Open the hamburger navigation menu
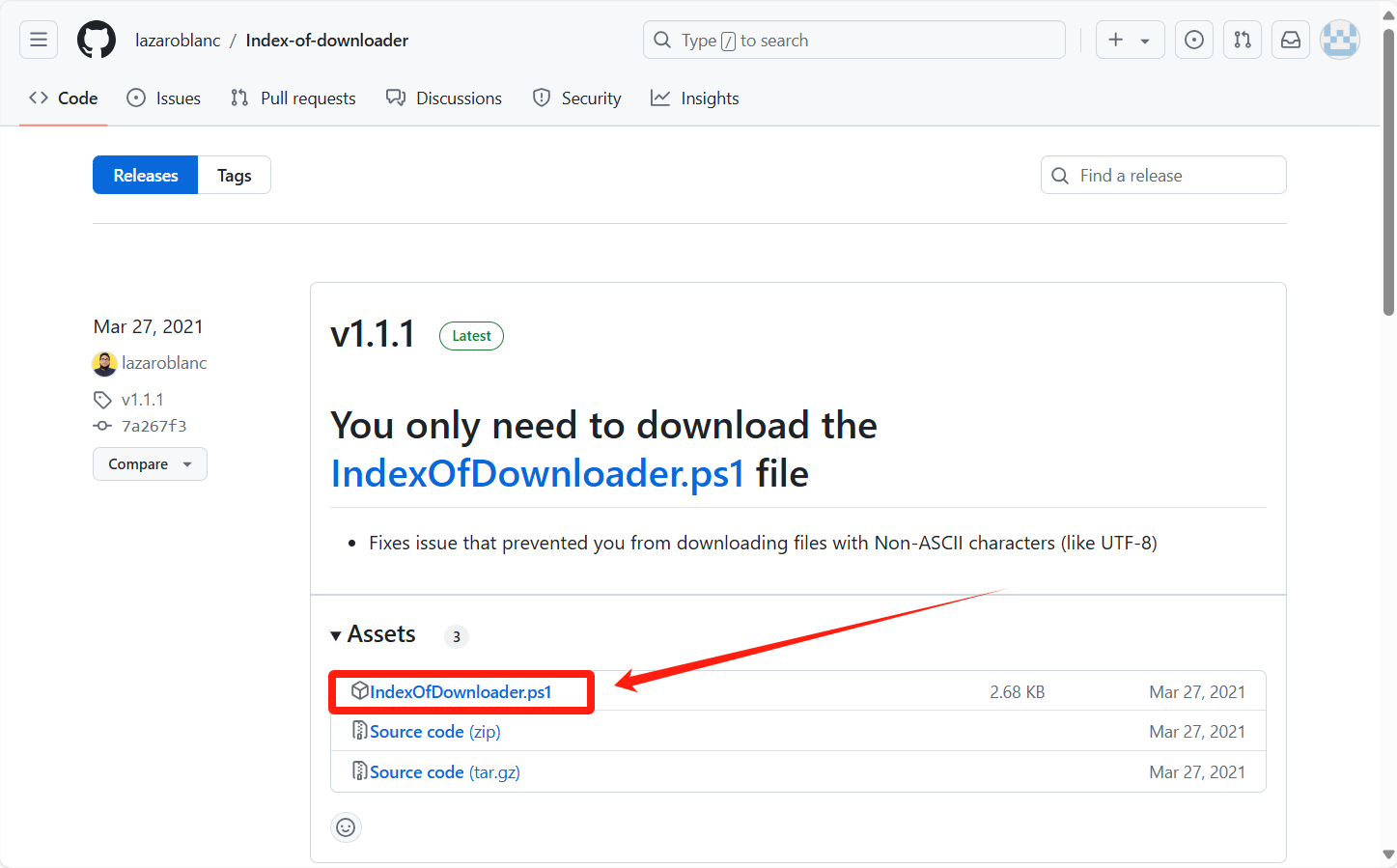1397x868 pixels. click(39, 40)
